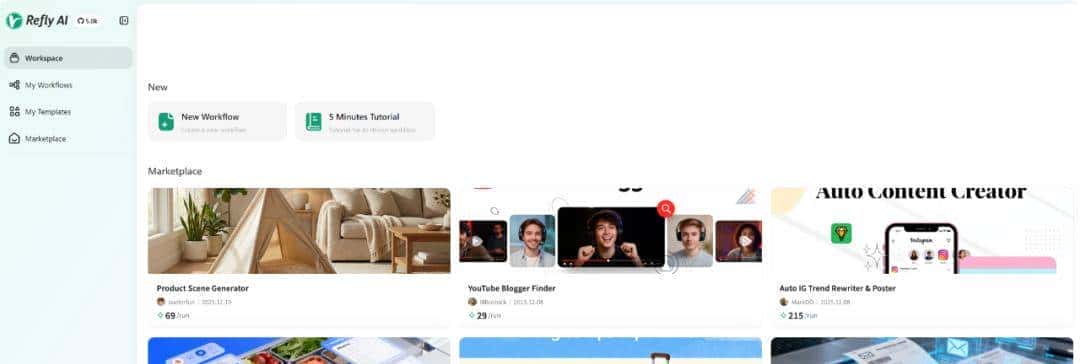Viewport: 1080px width, 364px height.
Task: Click credit icon beside 29 /run
Action: 472,315
